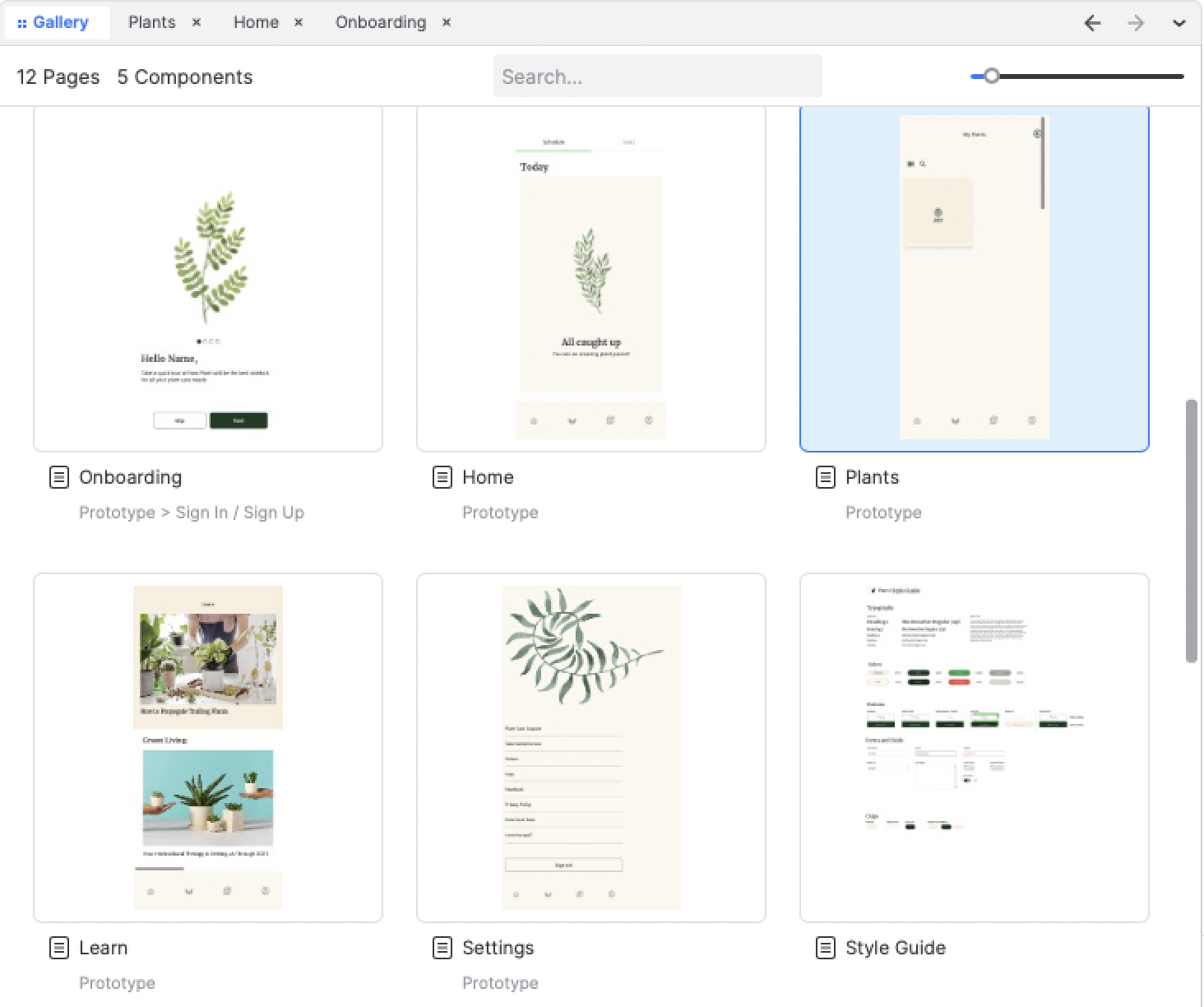Click the page icon beside Onboarding
1204x1007 pixels.
[59, 477]
